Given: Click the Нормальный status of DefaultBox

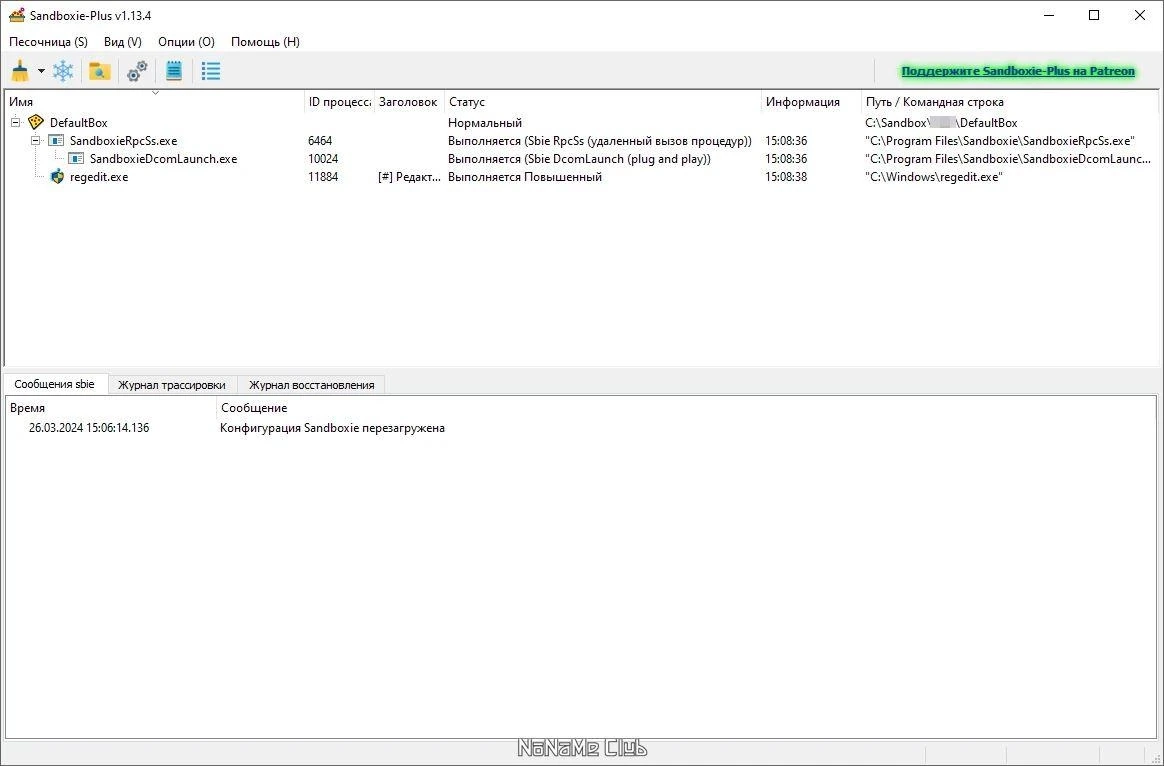Looking at the screenshot, I should 485,122.
